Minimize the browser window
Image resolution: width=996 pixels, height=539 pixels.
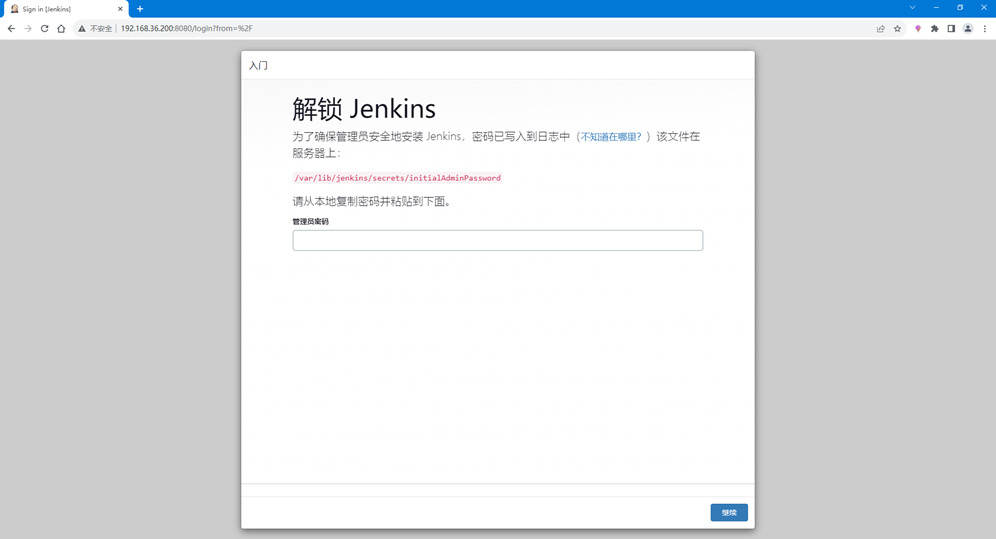[x=936, y=8]
